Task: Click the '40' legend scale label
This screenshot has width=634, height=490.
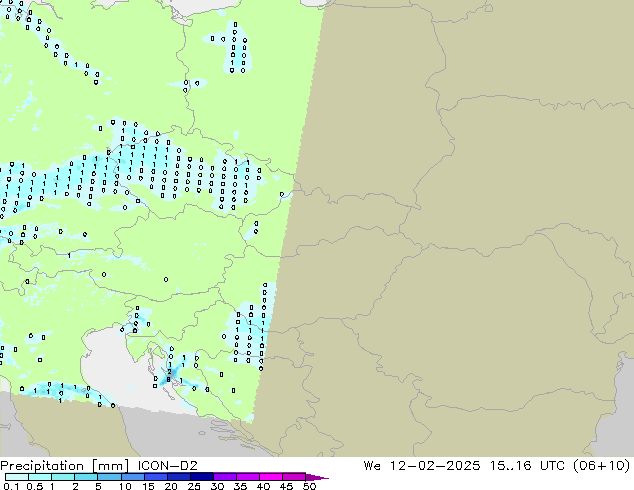Action: 263,486
